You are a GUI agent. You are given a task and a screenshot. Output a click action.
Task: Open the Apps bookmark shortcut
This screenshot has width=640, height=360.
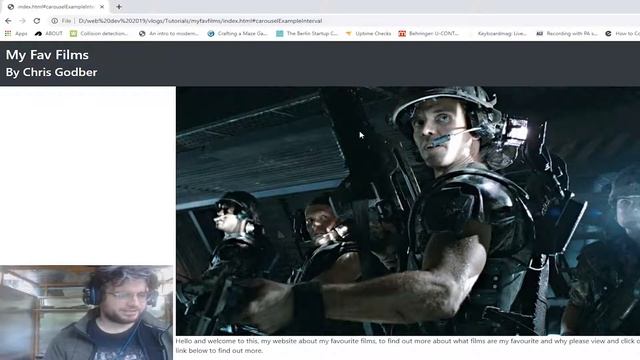[16, 33]
